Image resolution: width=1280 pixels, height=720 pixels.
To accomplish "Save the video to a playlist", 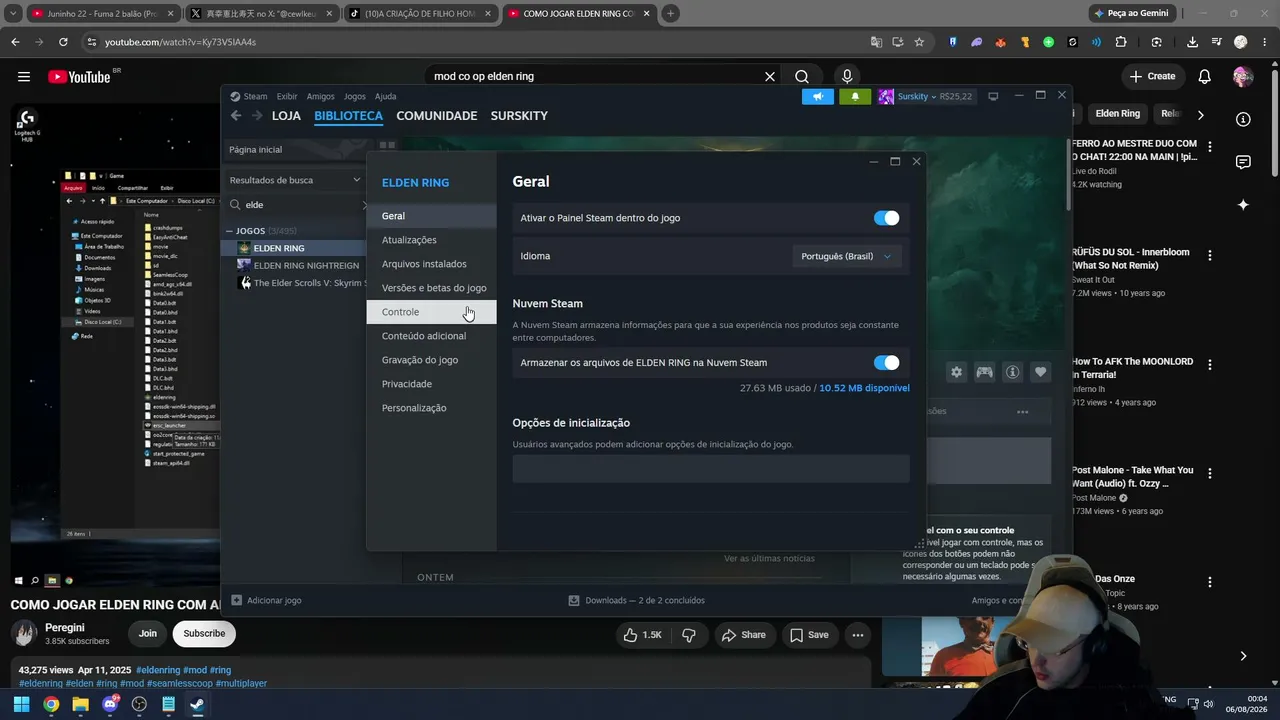I will pos(809,634).
